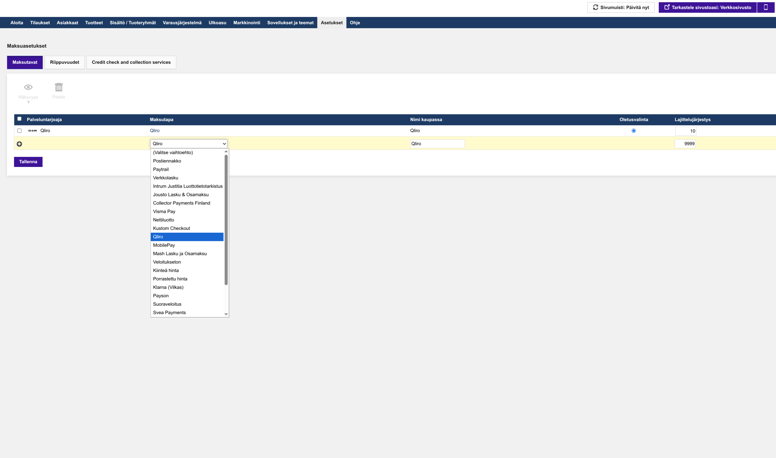The image size is (776, 458).
Task: Click the plus icon in the new row
Action: pos(19,144)
